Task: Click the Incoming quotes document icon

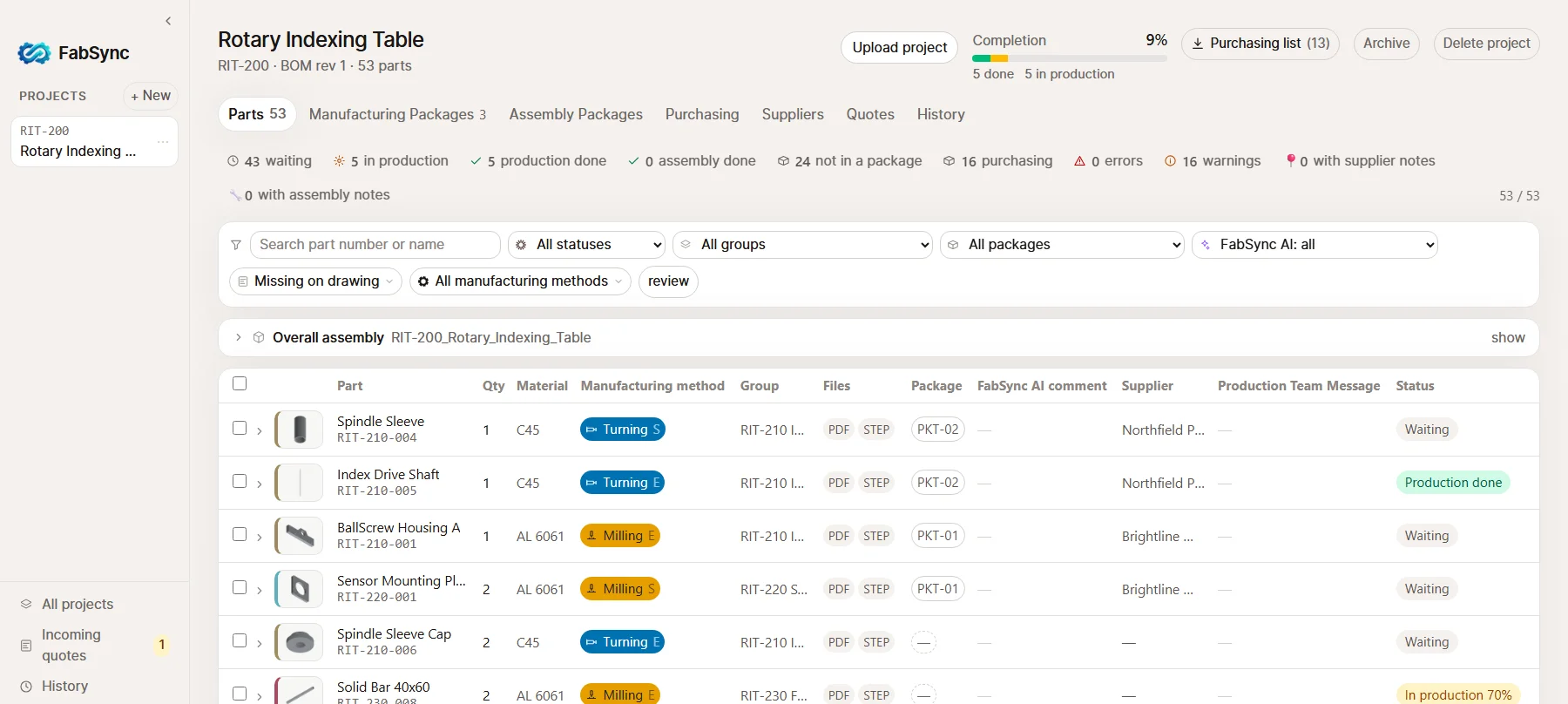Action: (26, 646)
